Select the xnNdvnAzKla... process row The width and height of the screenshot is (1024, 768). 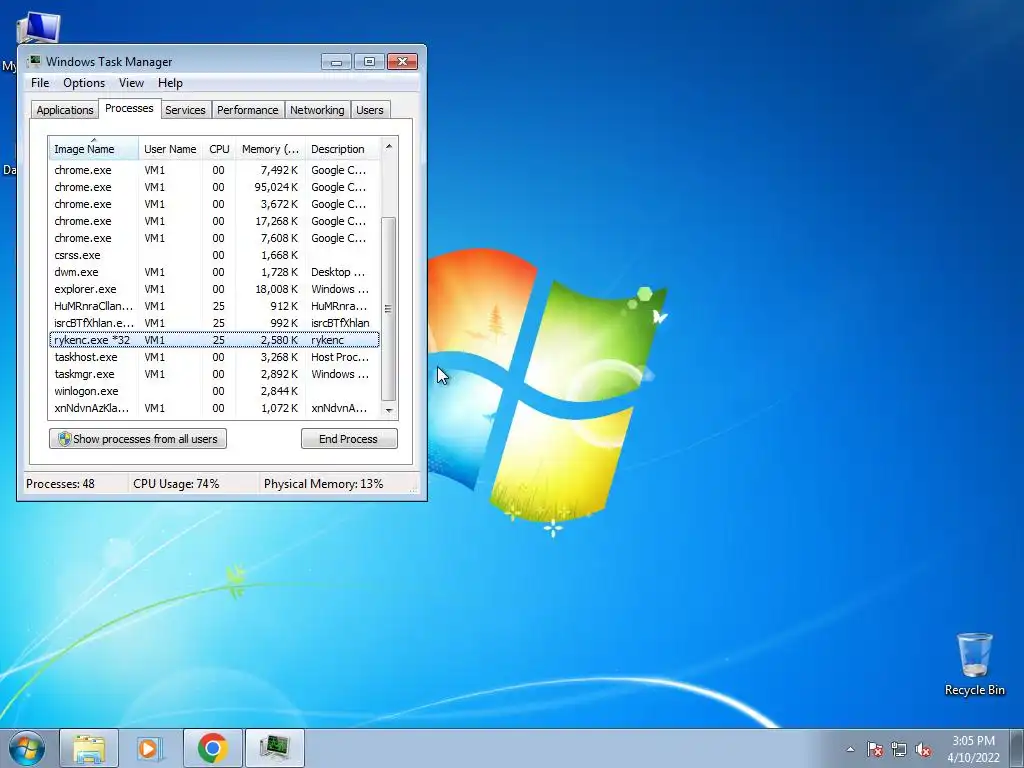pos(214,408)
